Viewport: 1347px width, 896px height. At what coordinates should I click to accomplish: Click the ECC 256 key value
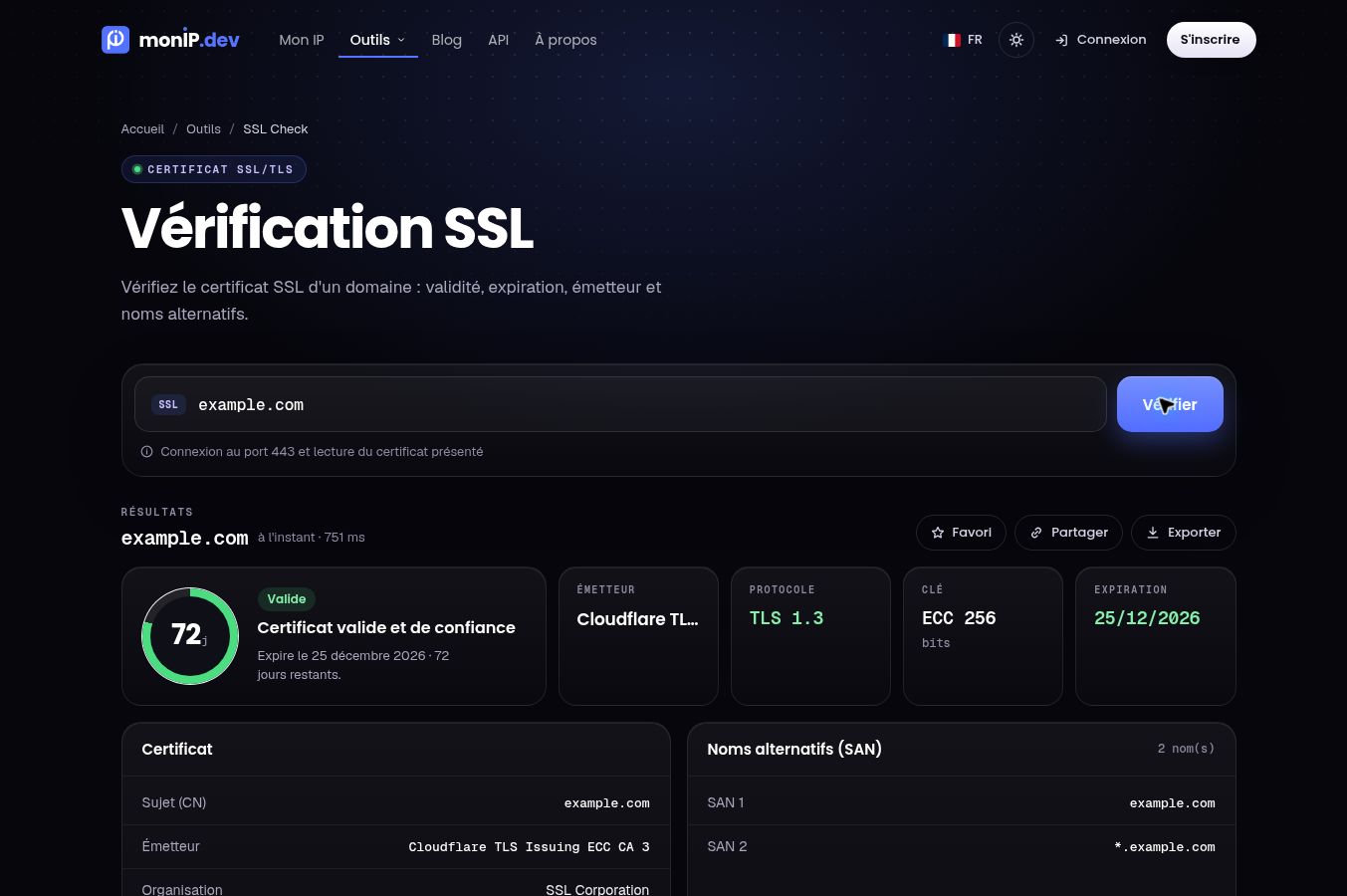click(959, 618)
